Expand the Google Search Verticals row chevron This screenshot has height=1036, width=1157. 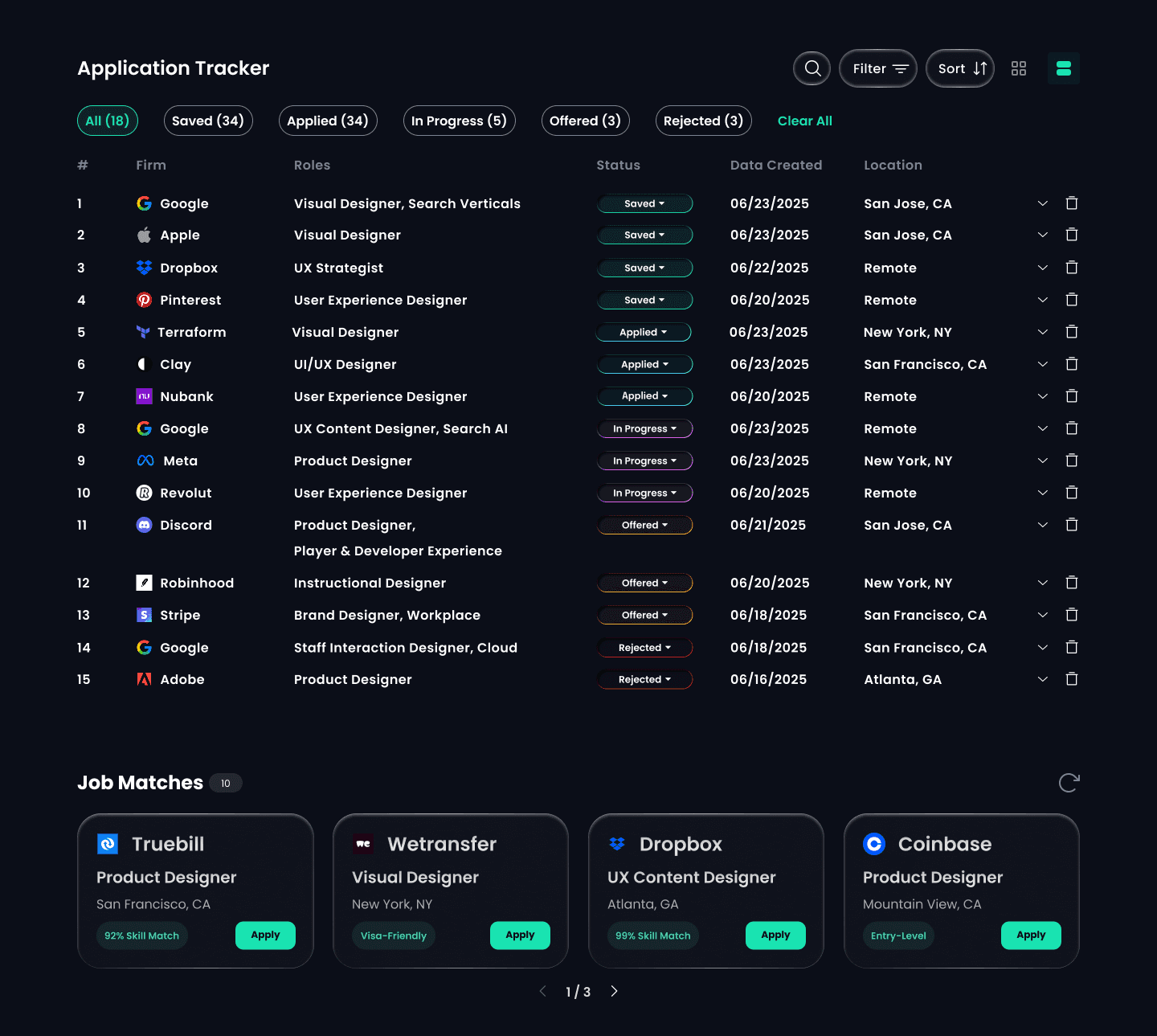point(1042,203)
